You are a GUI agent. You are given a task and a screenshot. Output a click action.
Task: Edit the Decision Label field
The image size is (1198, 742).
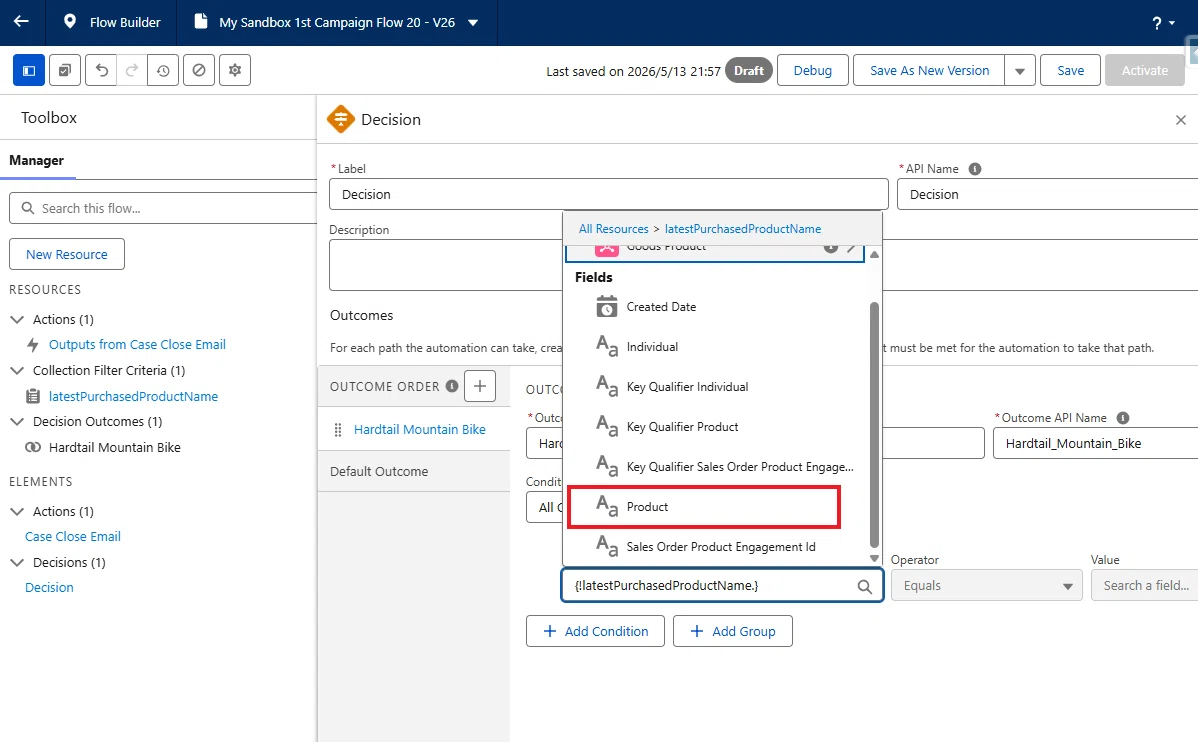(x=608, y=194)
